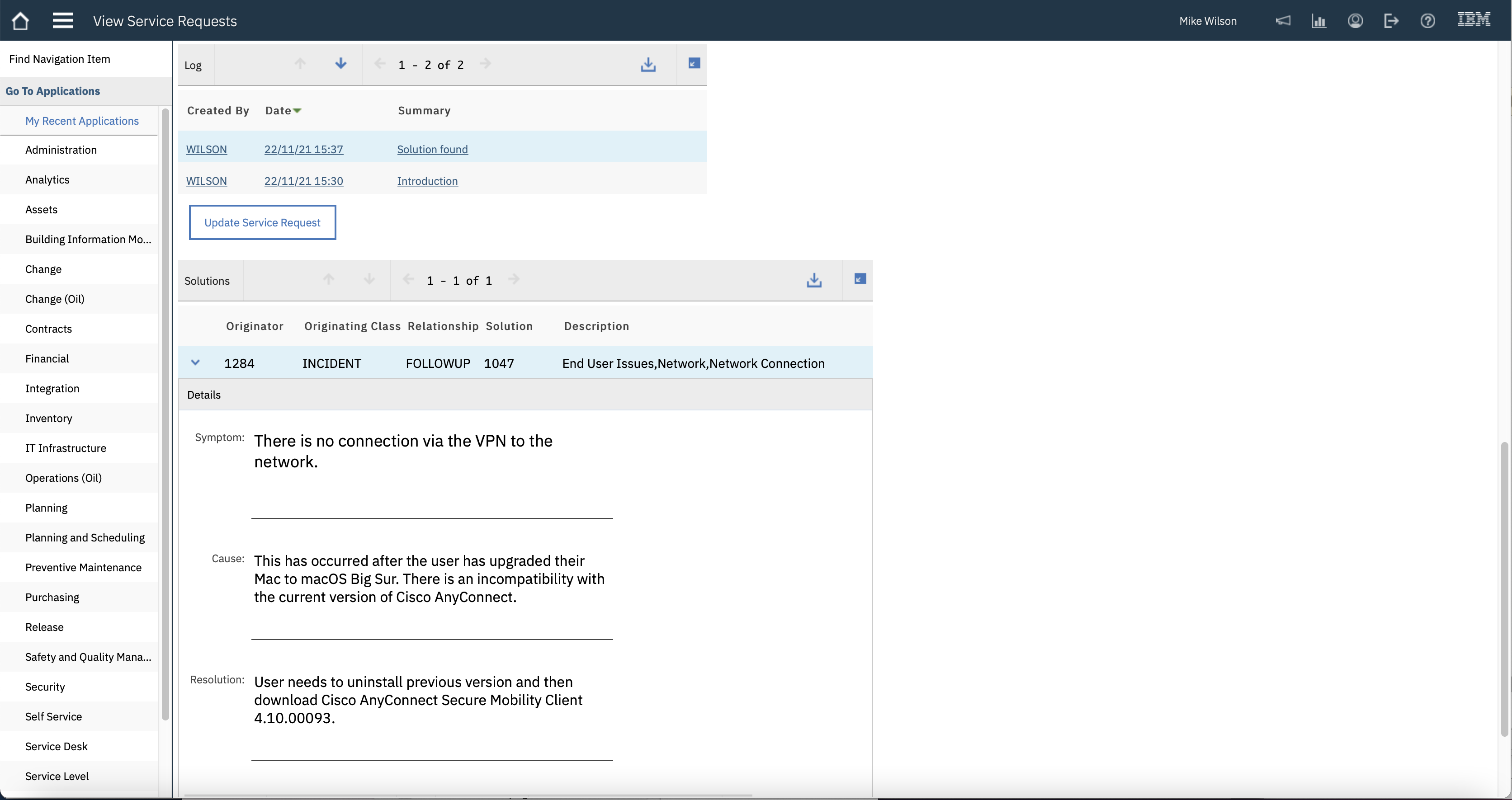Open the hamburger navigation menu icon
This screenshot has width=1512, height=800.
point(62,21)
